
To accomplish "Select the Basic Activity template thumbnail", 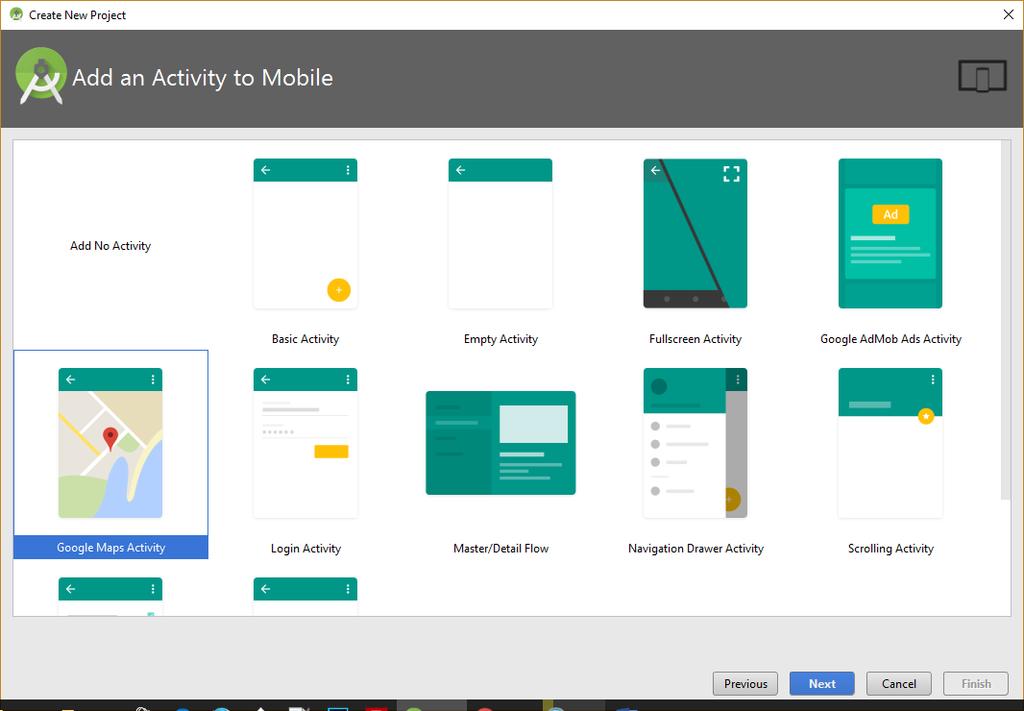I will coord(305,233).
